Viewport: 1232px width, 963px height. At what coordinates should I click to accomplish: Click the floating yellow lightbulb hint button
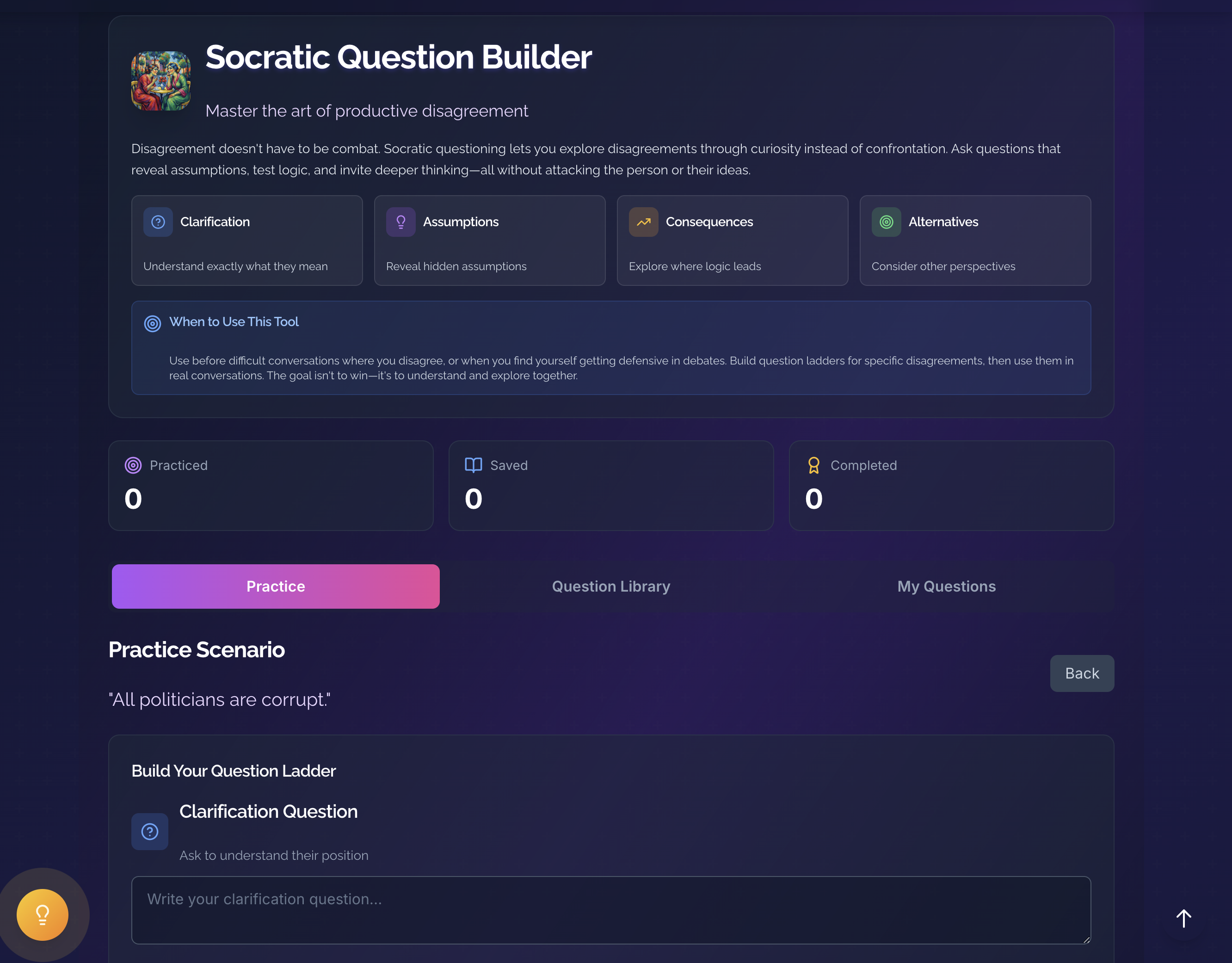coord(42,914)
